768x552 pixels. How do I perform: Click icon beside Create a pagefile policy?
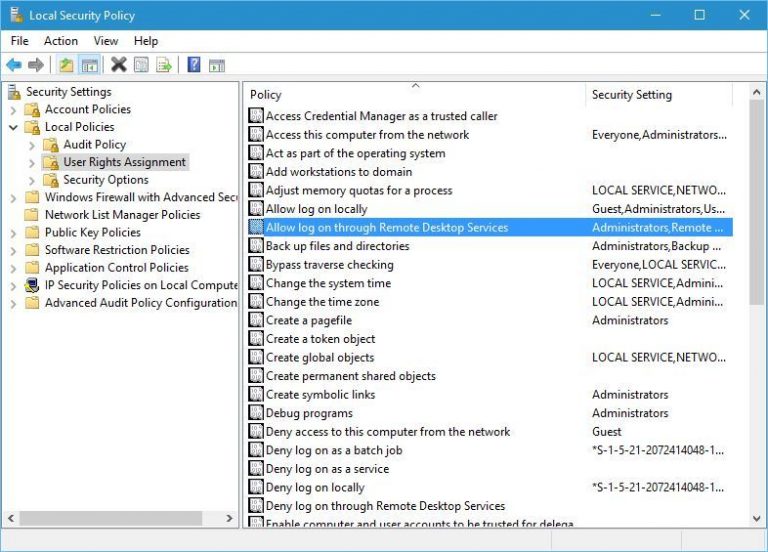coord(256,320)
